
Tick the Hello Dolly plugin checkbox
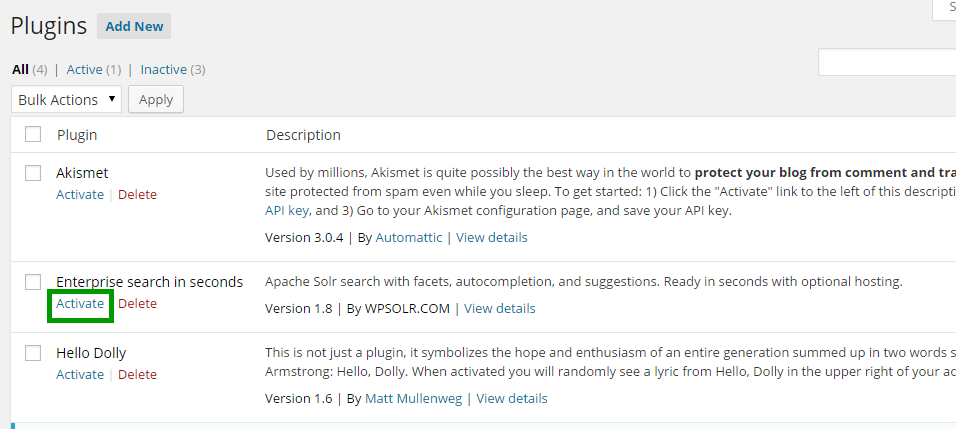(33, 353)
